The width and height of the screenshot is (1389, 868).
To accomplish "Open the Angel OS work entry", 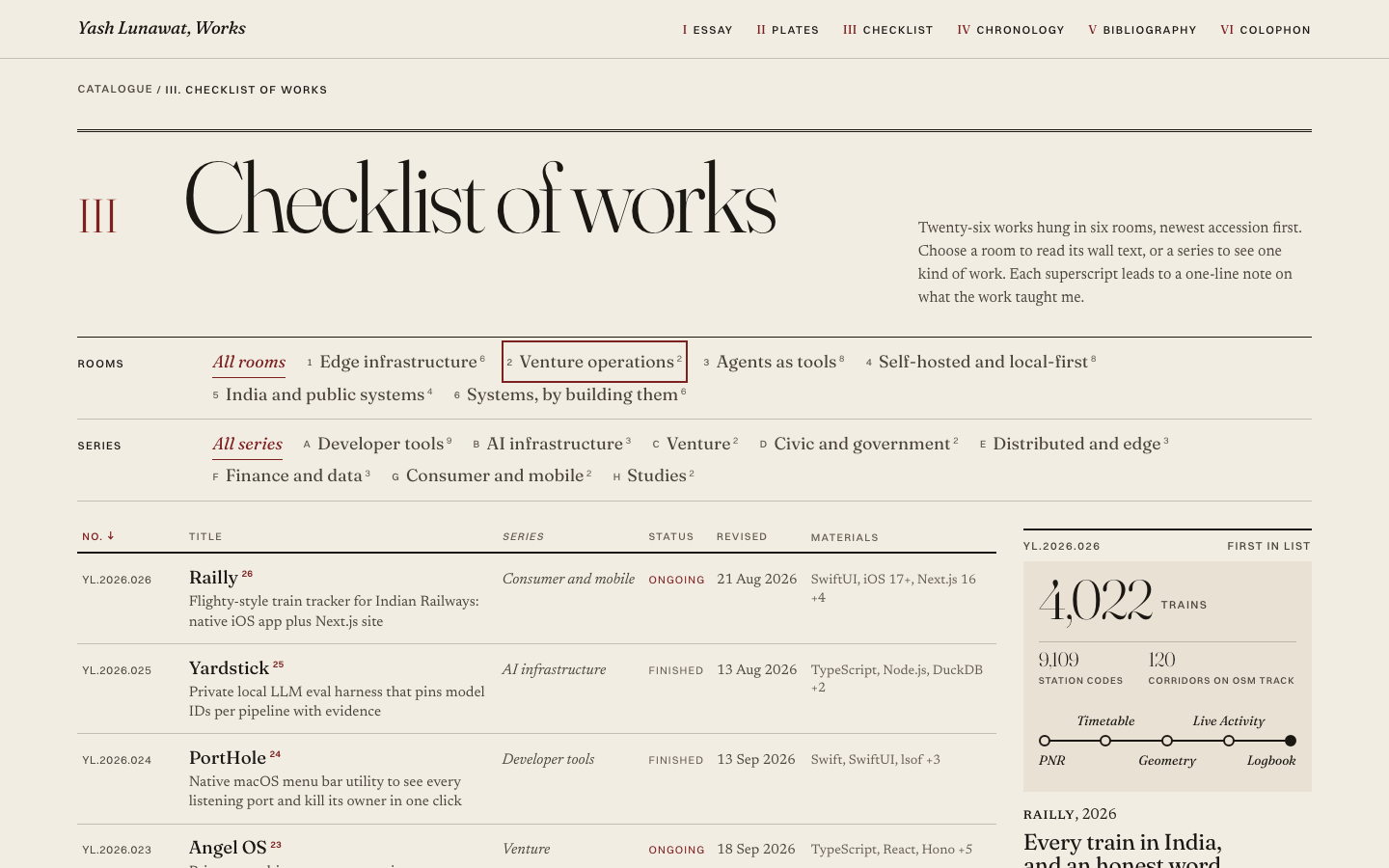I will [228, 848].
